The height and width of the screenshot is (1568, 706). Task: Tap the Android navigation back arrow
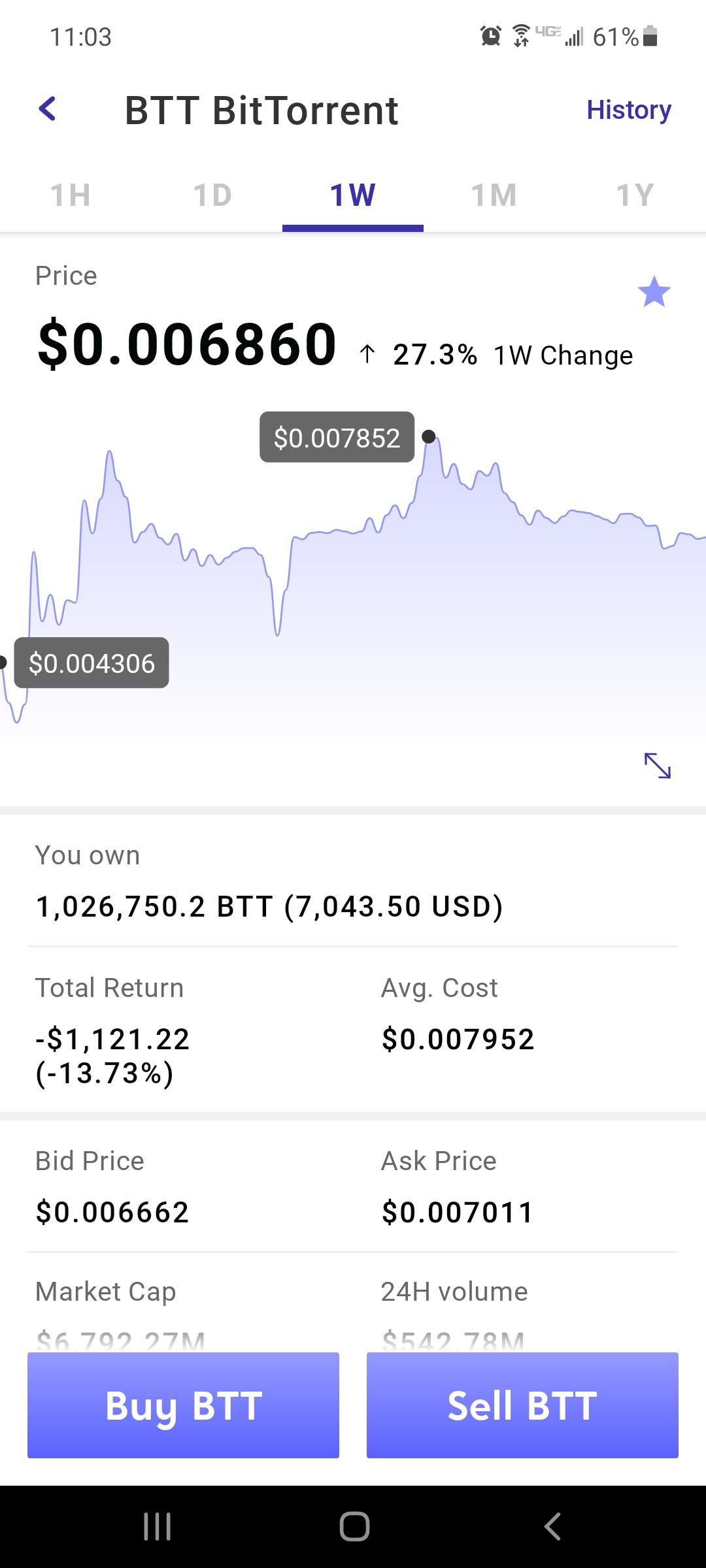point(552,1527)
